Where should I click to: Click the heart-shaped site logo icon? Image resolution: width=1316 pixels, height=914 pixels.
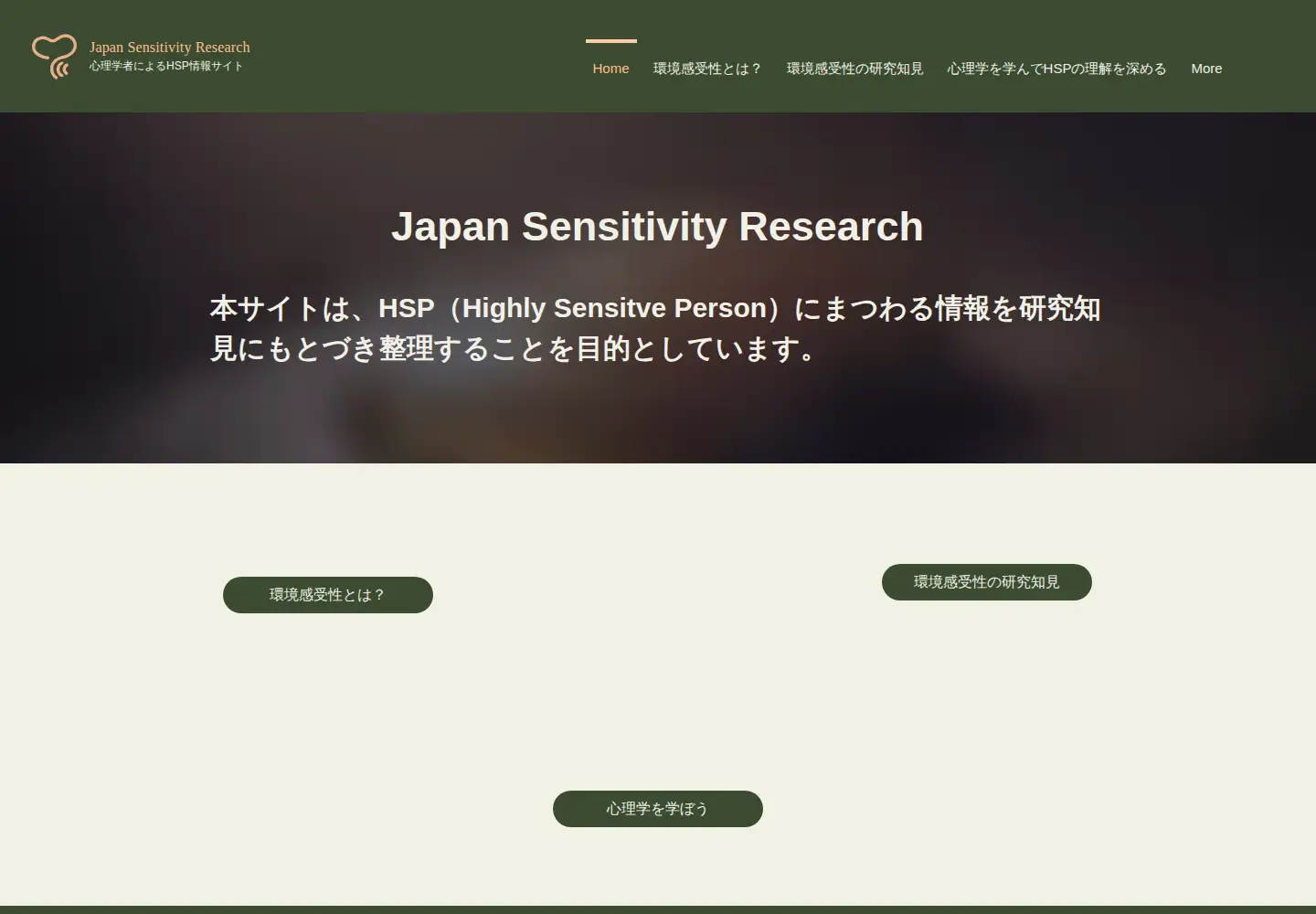click(x=54, y=57)
